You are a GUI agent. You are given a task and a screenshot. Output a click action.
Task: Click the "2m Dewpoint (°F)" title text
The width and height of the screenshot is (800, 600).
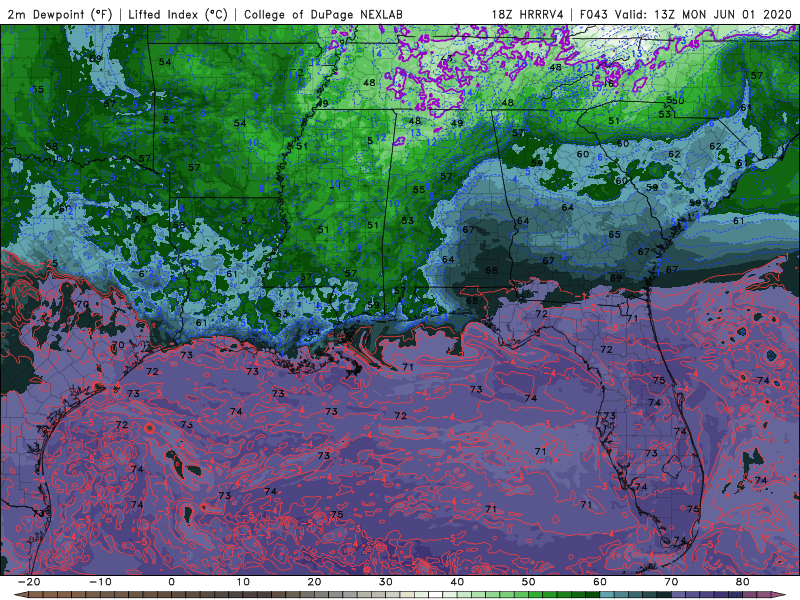[x=60, y=14]
